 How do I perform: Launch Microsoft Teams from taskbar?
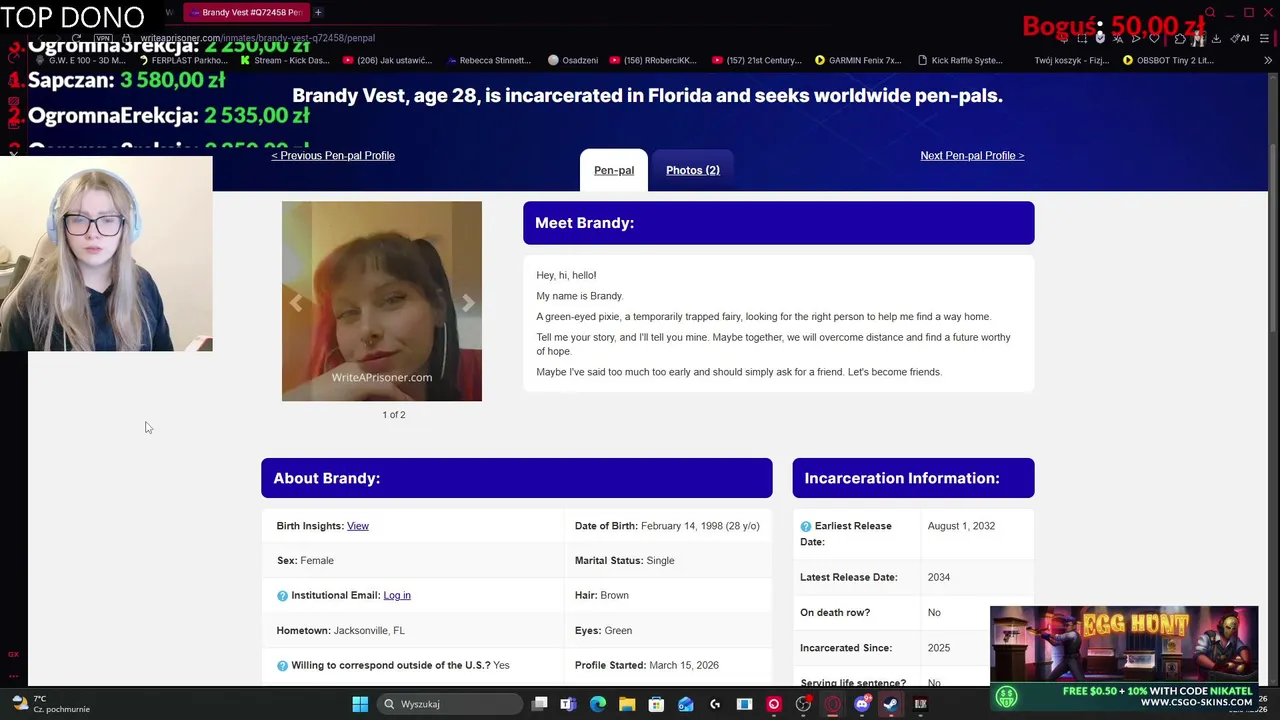tap(568, 704)
